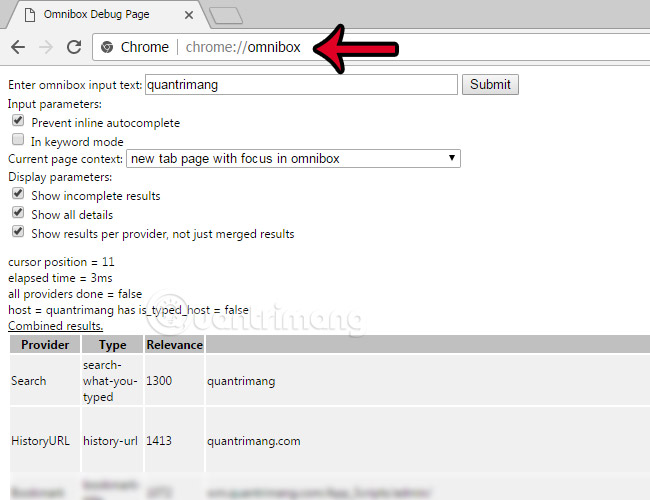Close the Omnibox Debug Page tab
Screen dimensions: 650x500
189,15
